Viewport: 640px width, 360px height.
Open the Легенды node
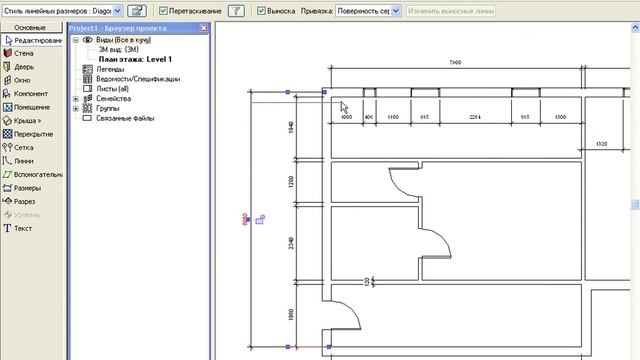(x=110, y=69)
